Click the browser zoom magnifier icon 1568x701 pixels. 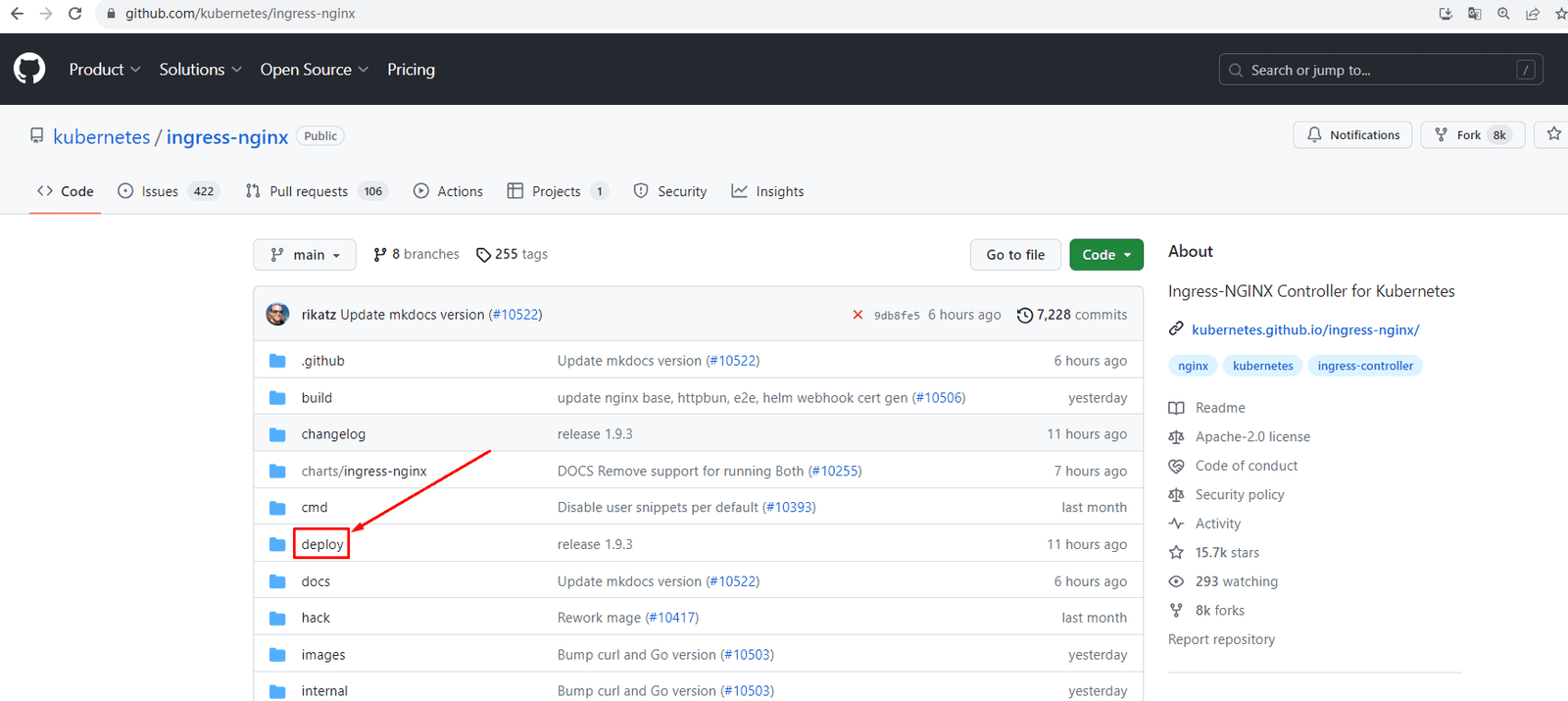click(1503, 14)
